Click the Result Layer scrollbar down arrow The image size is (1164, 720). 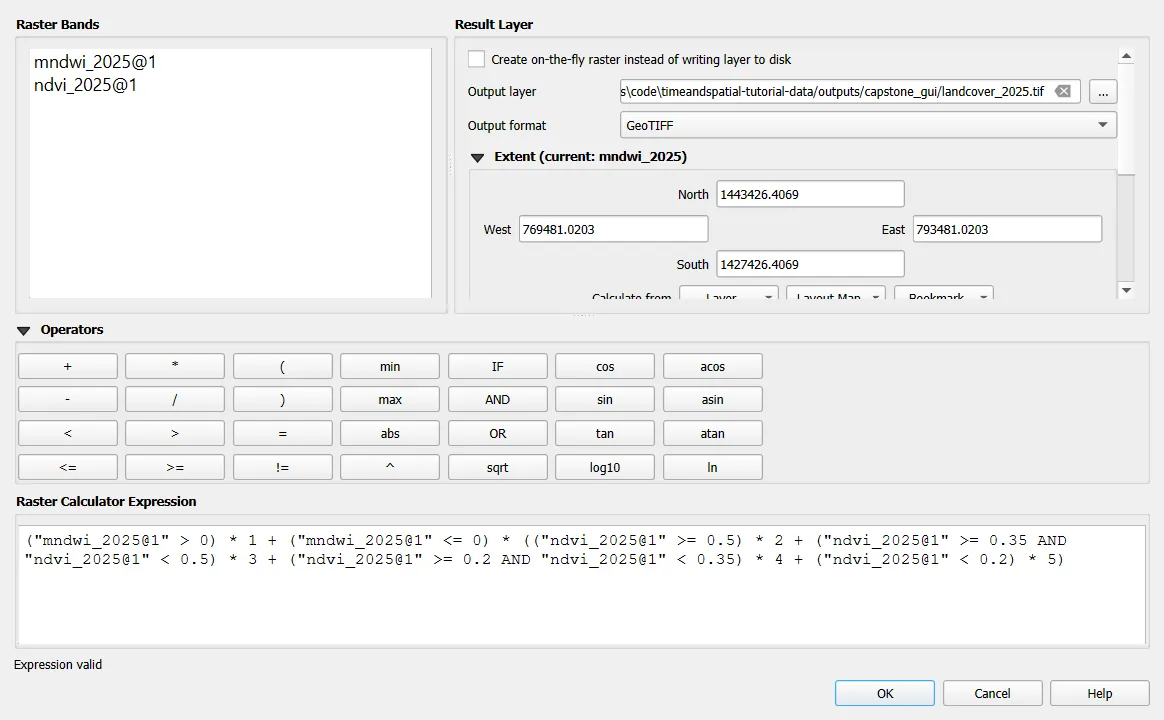pos(1126,290)
